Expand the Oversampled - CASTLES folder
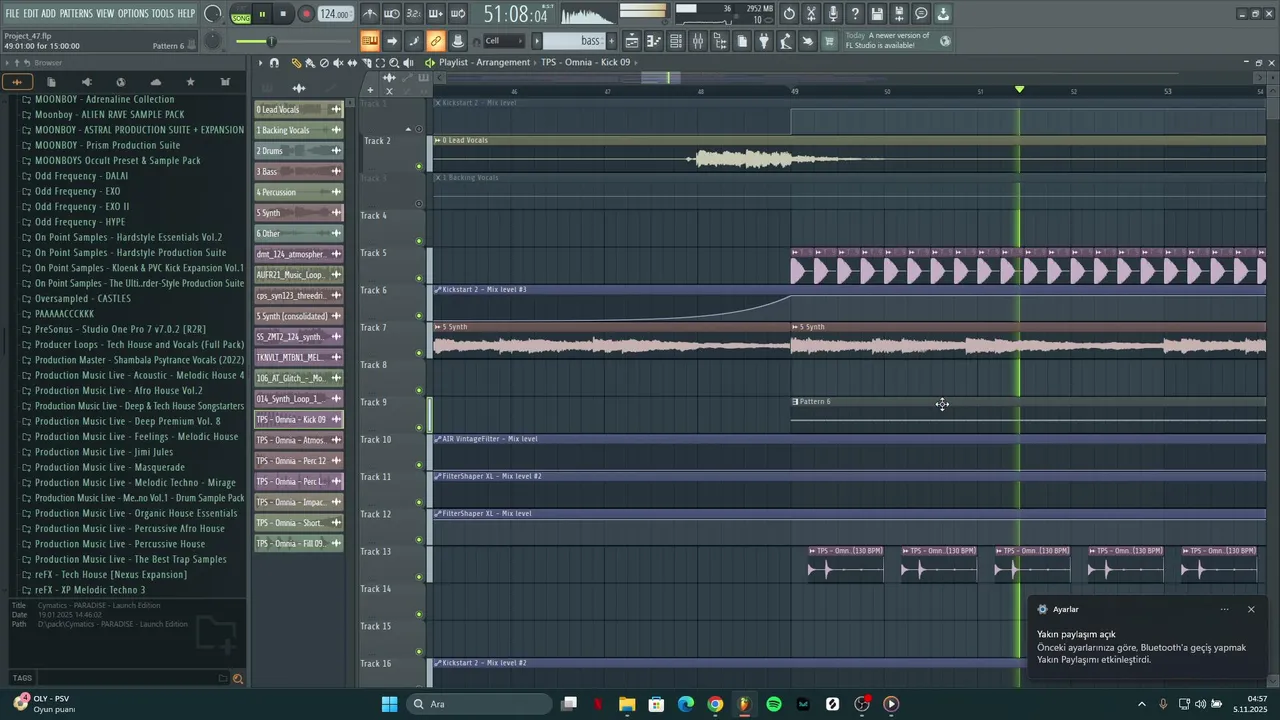1280x720 pixels. point(83,298)
